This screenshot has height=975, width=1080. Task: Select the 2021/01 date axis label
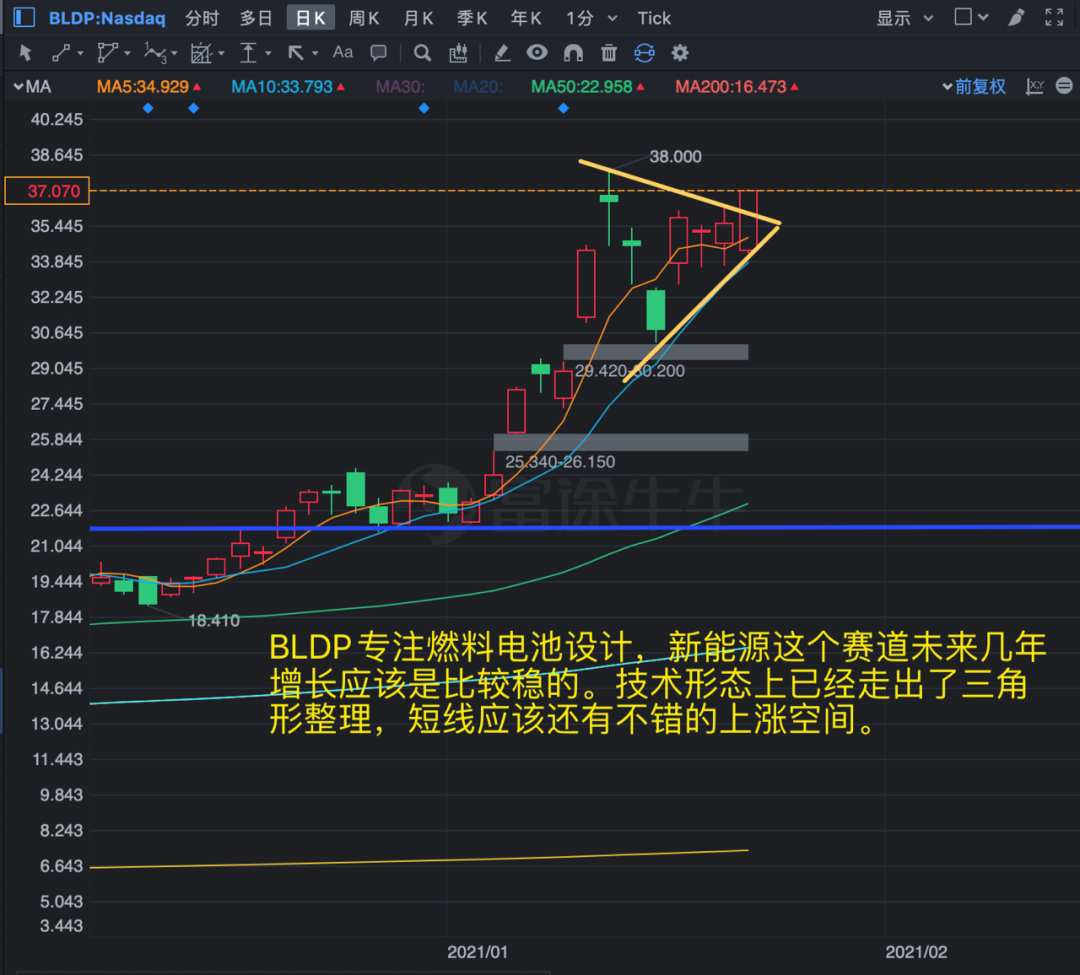click(x=477, y=952)
